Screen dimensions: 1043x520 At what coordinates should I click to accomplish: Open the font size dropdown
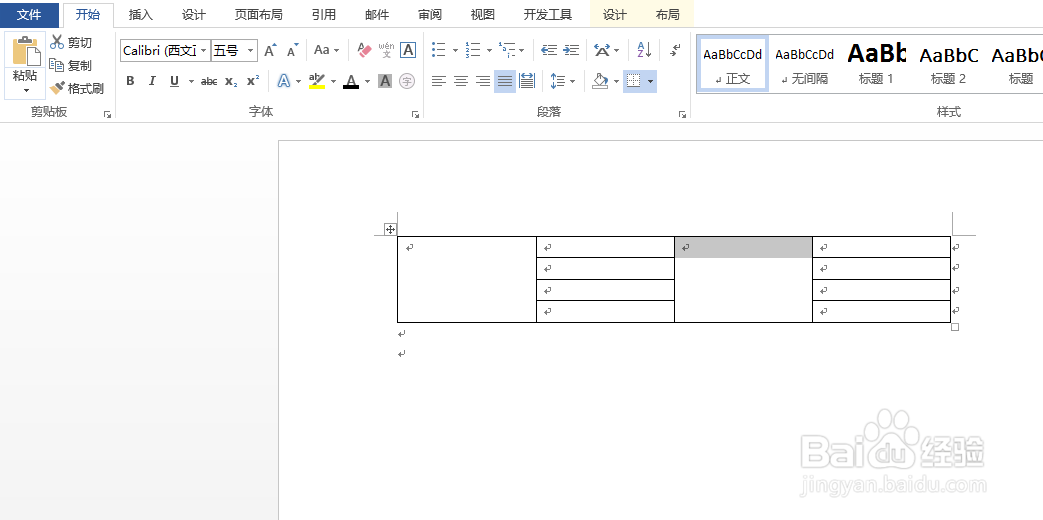coord(250,51)
